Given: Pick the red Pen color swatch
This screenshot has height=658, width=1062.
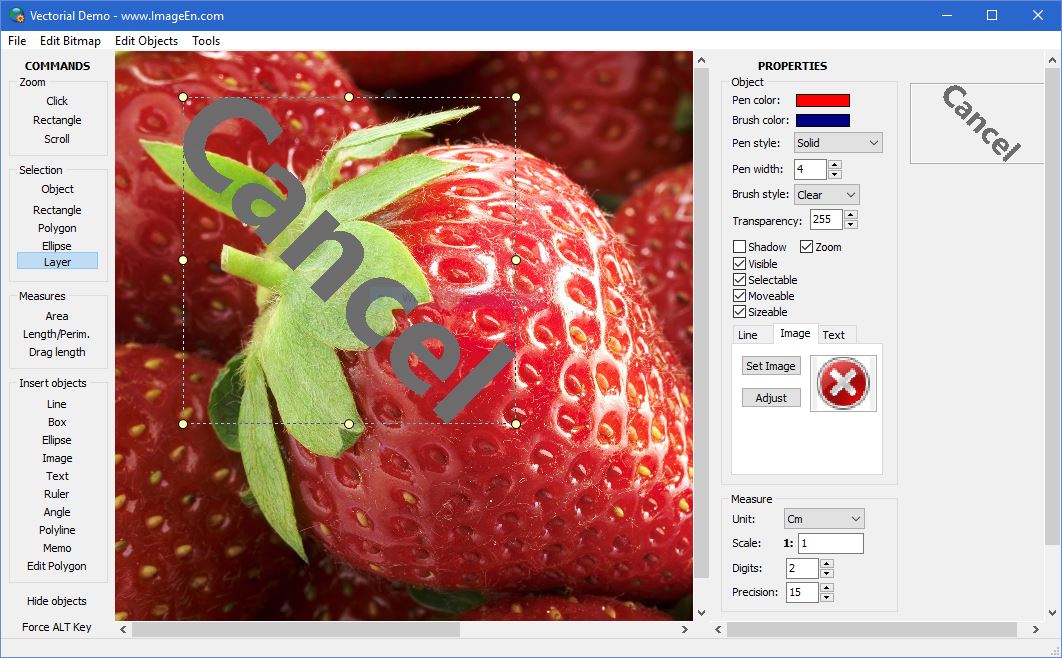Looking at the screenshot, I should click(x=823, y=100).
